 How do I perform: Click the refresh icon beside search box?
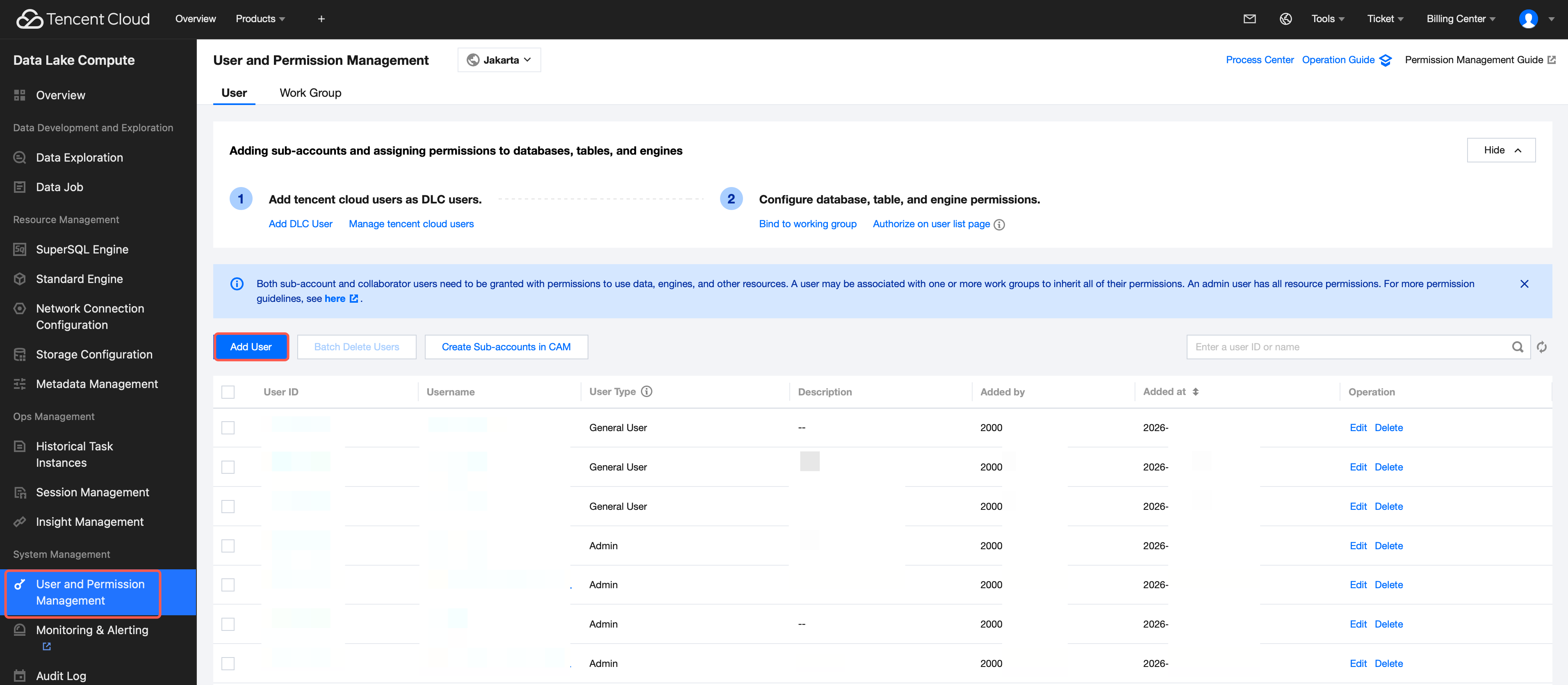[1541, 347]
